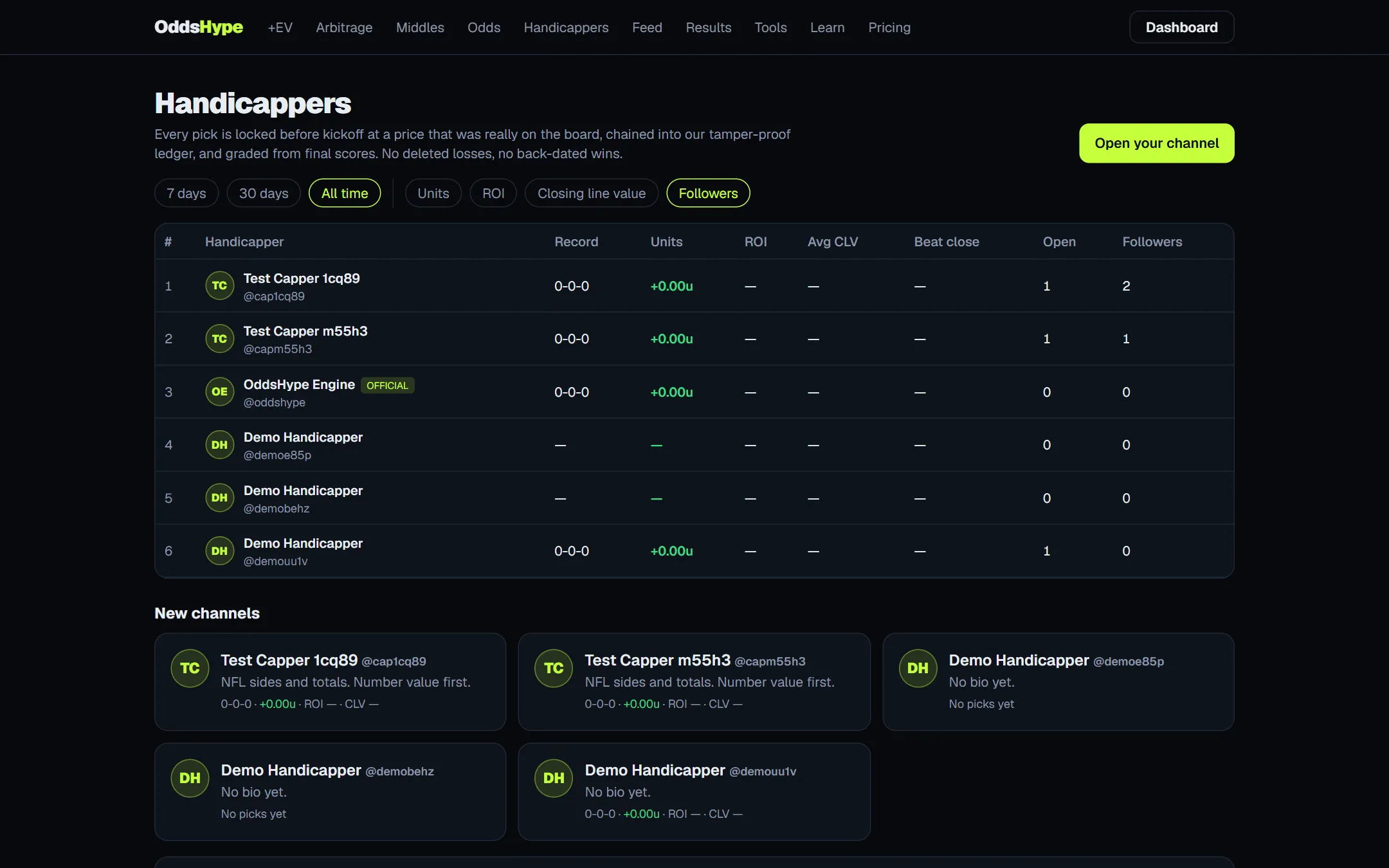Open the Feed nav item
The image size is (1389, 868).
[647, 27]
